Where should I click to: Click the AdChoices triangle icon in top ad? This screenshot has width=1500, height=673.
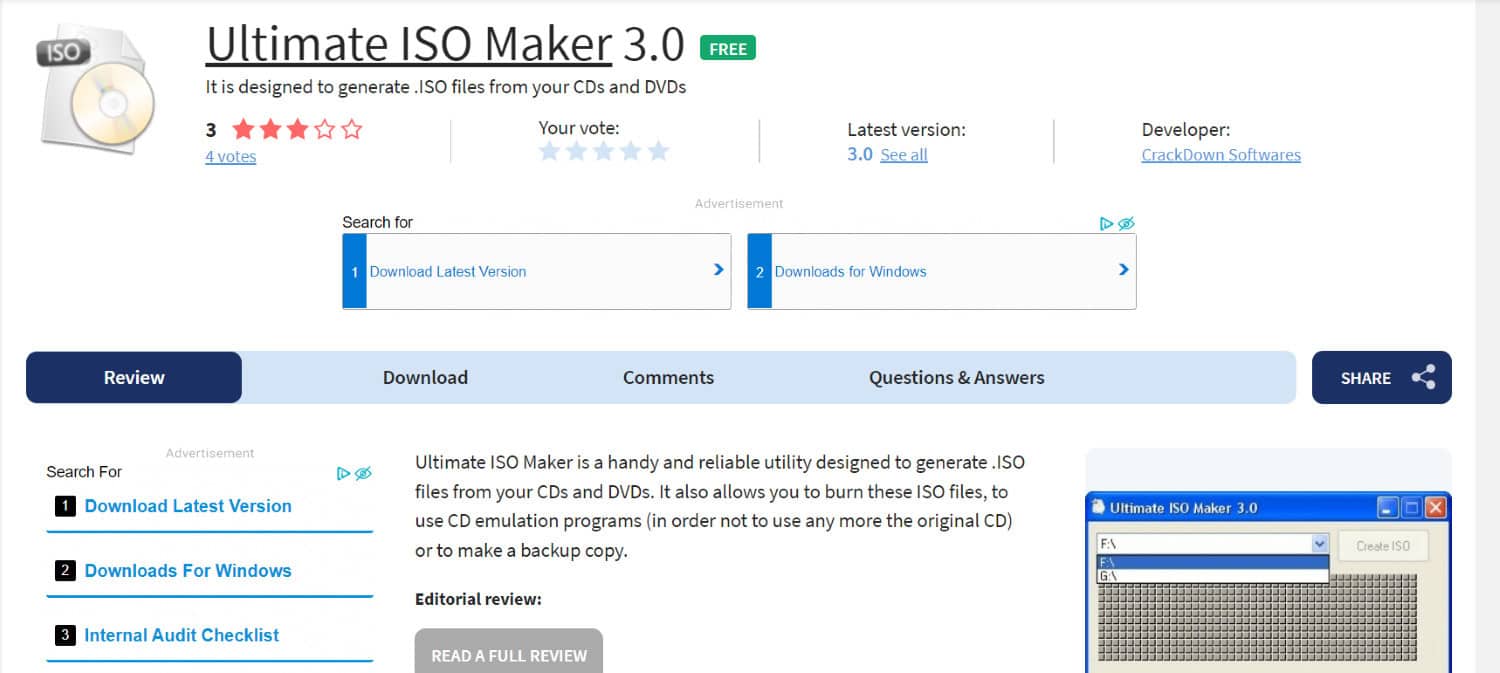(1106, 223)
